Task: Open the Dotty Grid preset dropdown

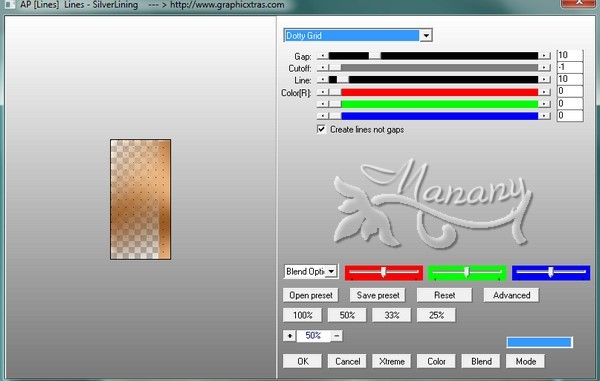Action: (x=426, y=36)
